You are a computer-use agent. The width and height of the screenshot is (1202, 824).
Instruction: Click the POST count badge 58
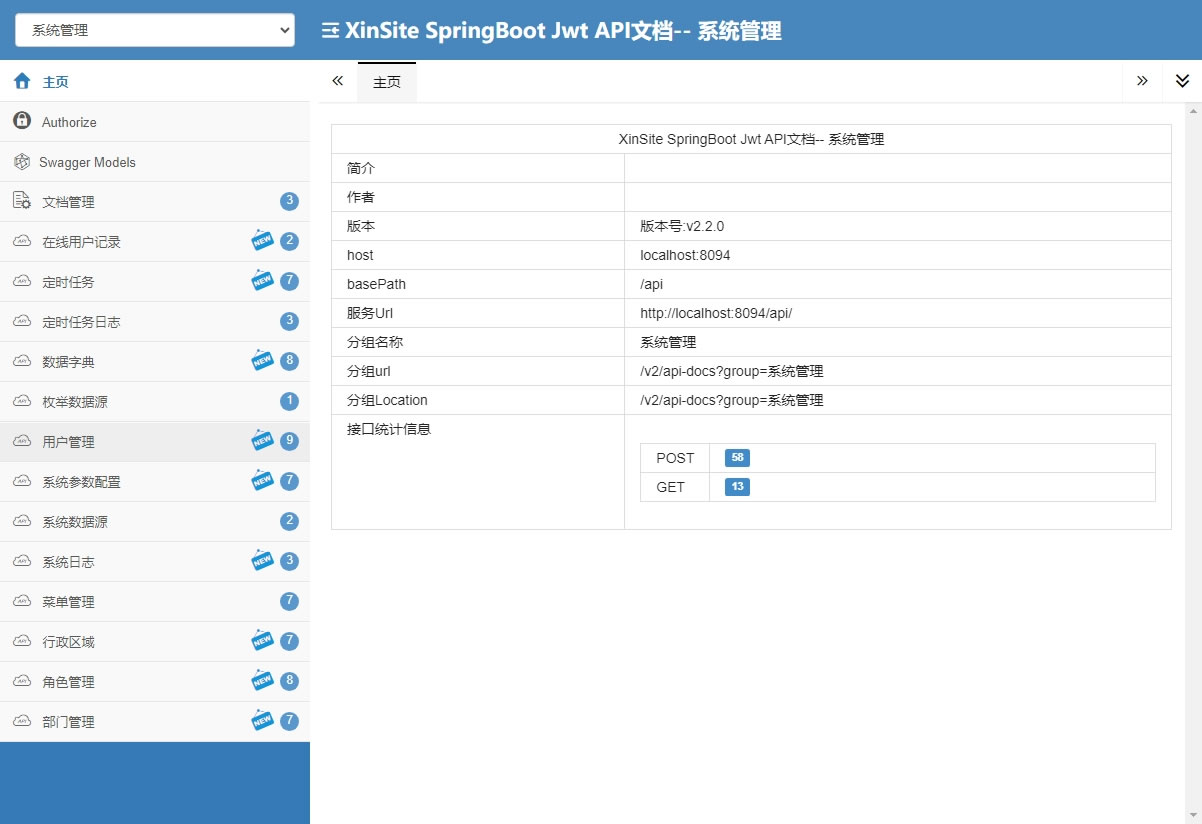[x=738, y=458]
